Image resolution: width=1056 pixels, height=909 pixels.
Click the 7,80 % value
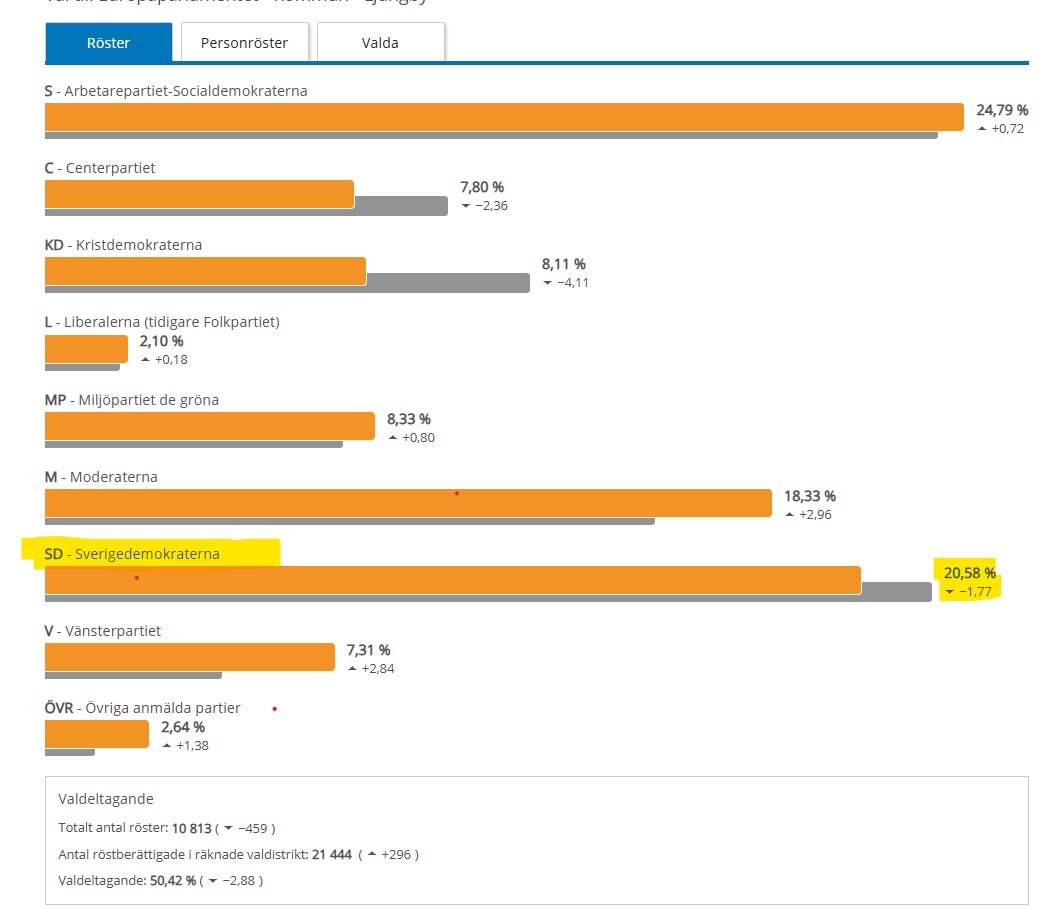pos(482,187)
